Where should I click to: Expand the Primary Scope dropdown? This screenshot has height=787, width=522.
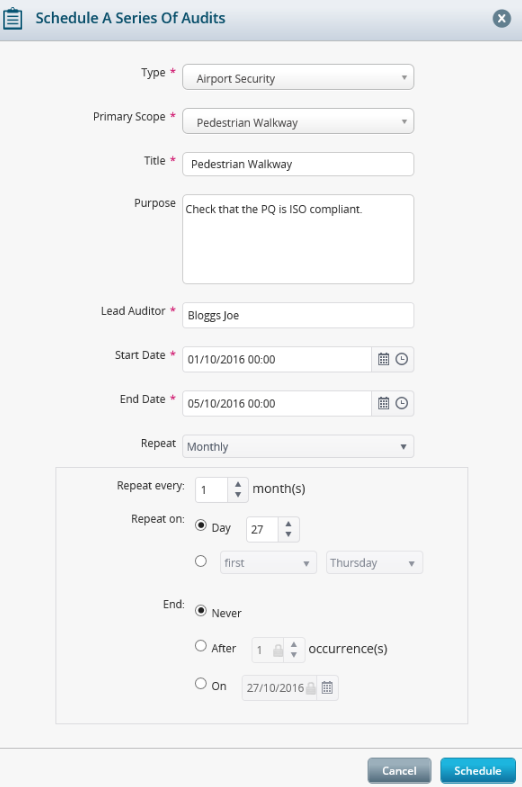(x=298, y=121)
